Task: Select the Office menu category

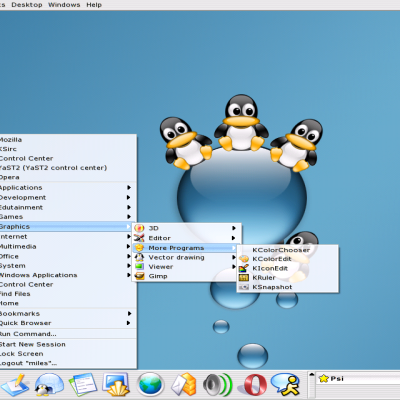Action: pyautogui.click(x=66, y=256)
